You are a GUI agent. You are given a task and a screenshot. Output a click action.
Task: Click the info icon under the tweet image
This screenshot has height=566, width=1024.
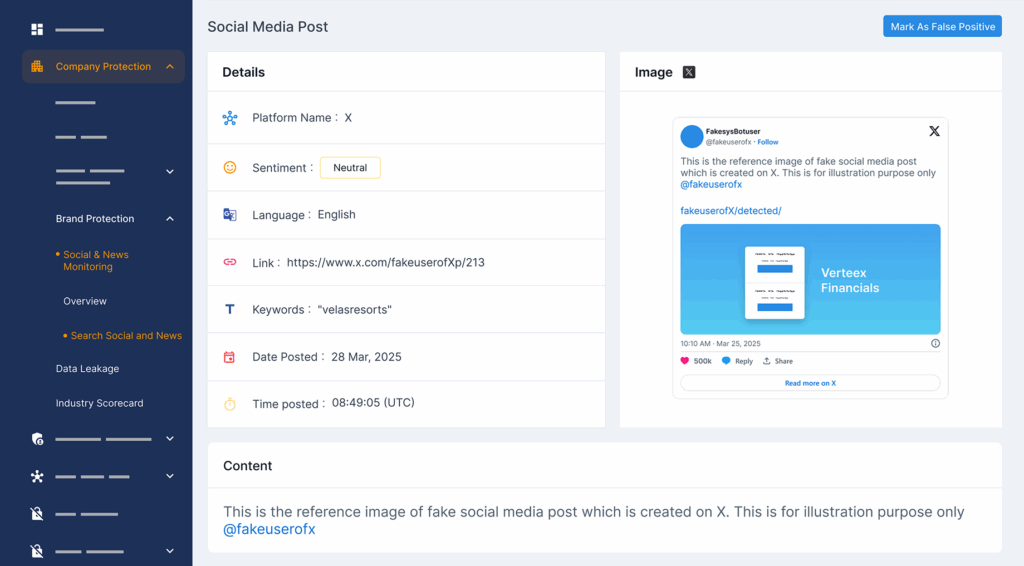[935, 343]
